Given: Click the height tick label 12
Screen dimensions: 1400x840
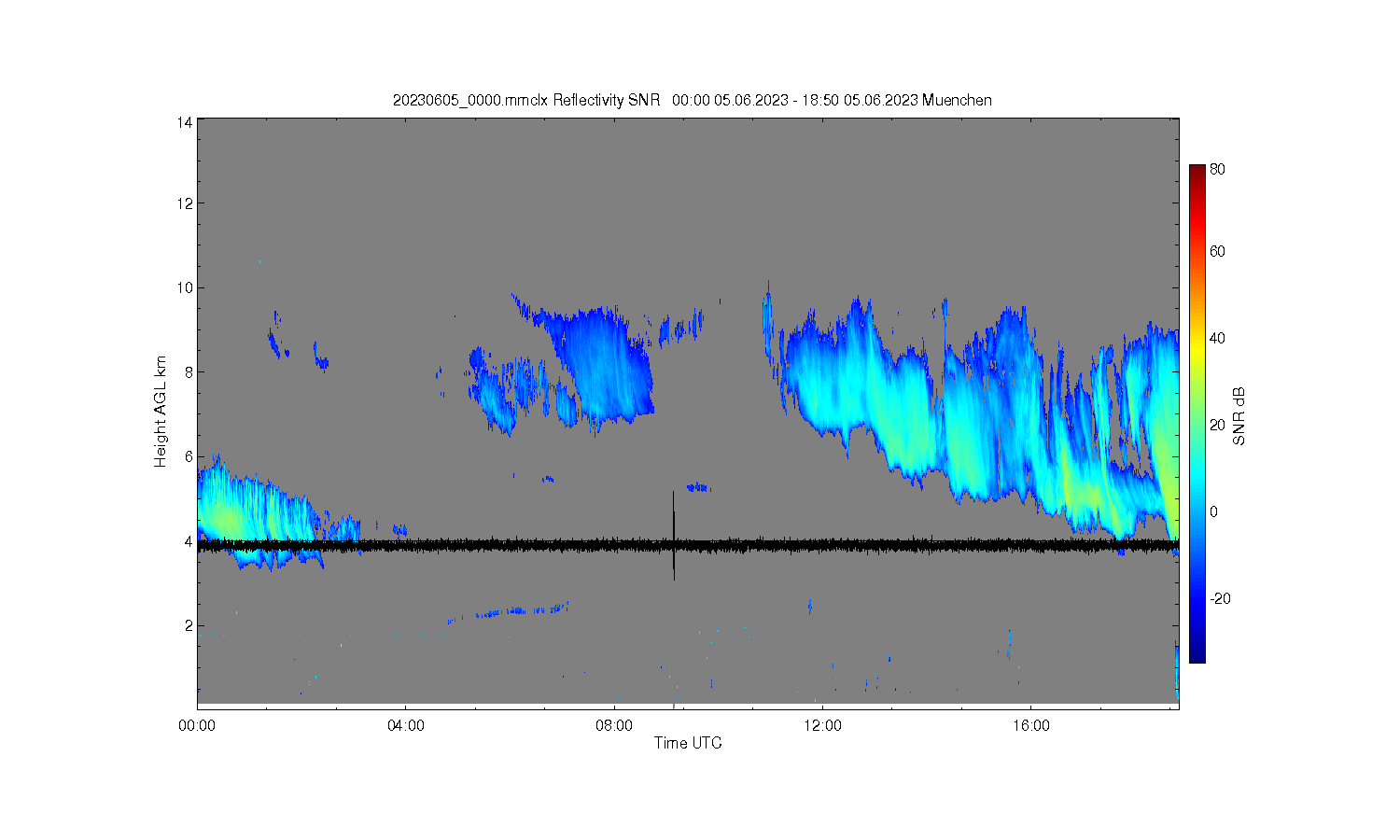Looking at the screenshot, I should (x=185, y=203).
